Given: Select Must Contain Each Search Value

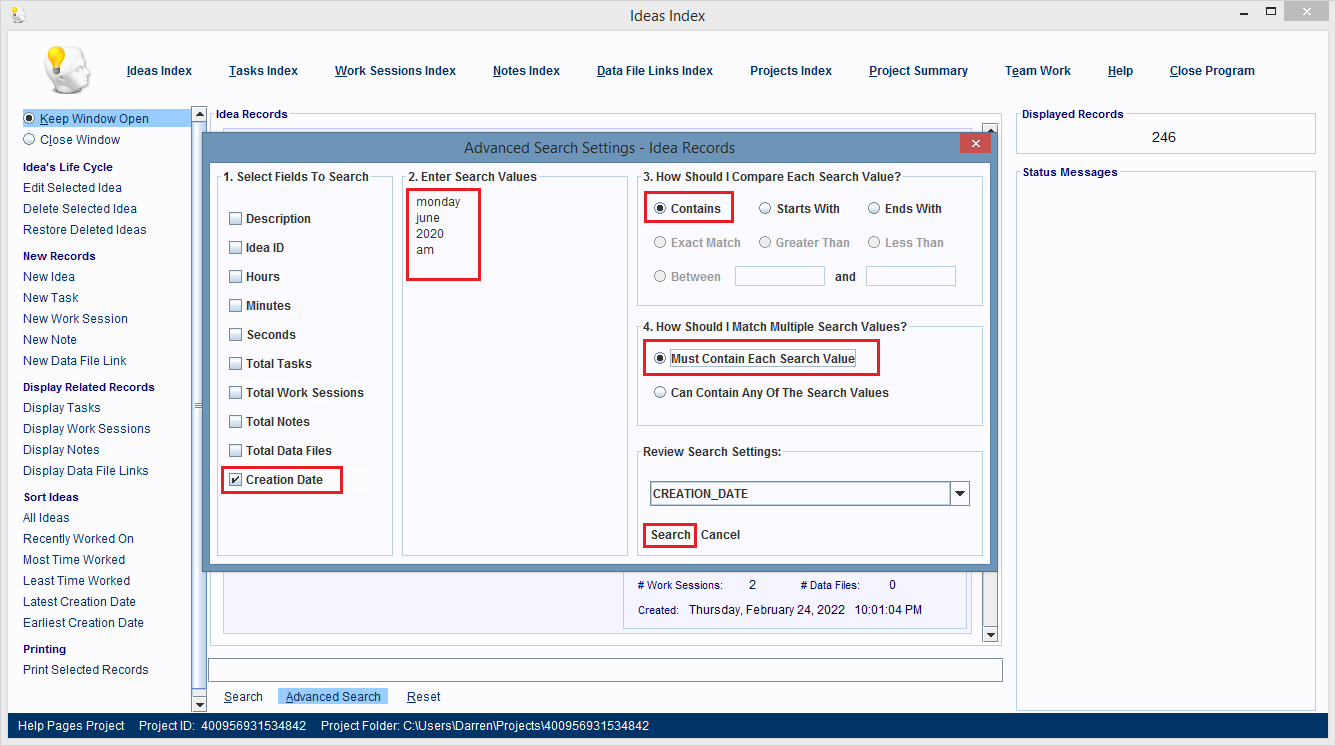Looking at the screenshot, I should (660, 359).
